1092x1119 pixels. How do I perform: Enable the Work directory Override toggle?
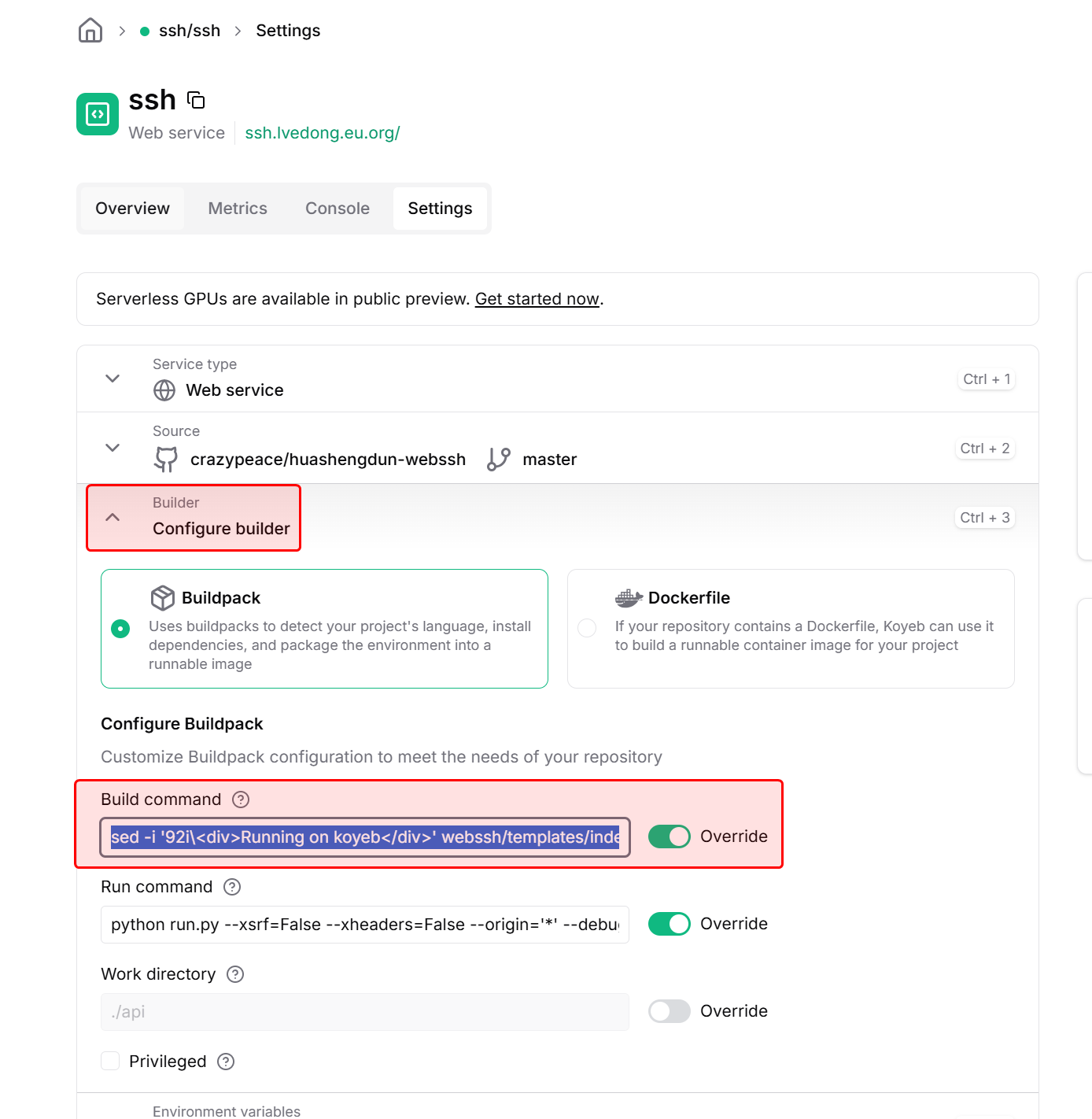(x=669, y=1011)
